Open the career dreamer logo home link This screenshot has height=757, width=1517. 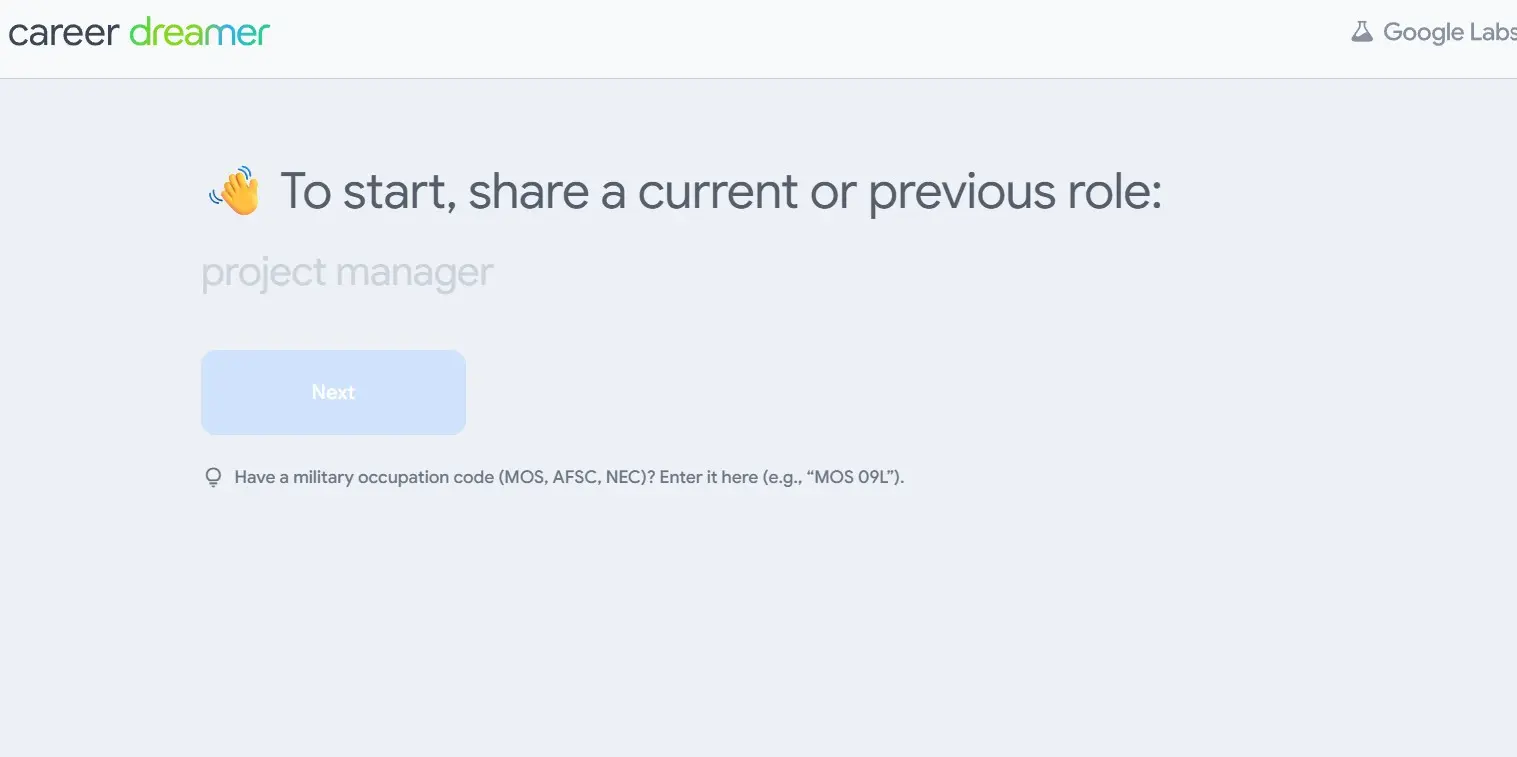(x=139, y=32)
